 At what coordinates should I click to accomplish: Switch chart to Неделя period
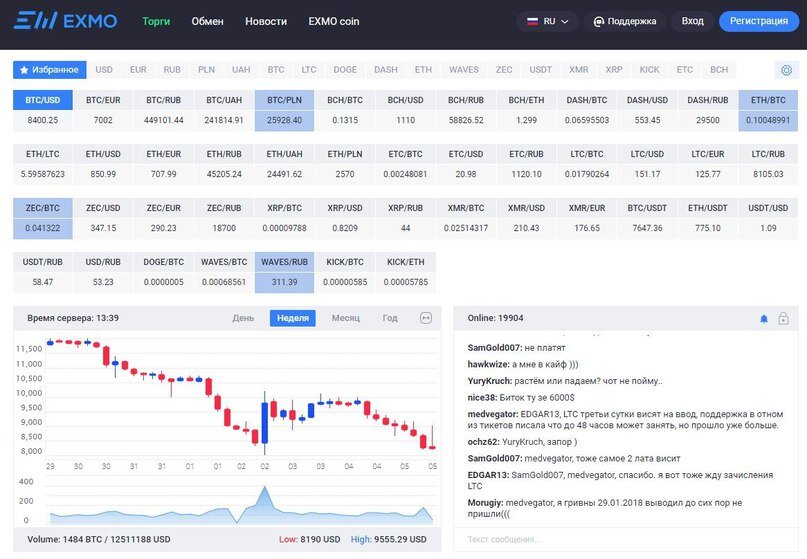(x=292, y=318)
